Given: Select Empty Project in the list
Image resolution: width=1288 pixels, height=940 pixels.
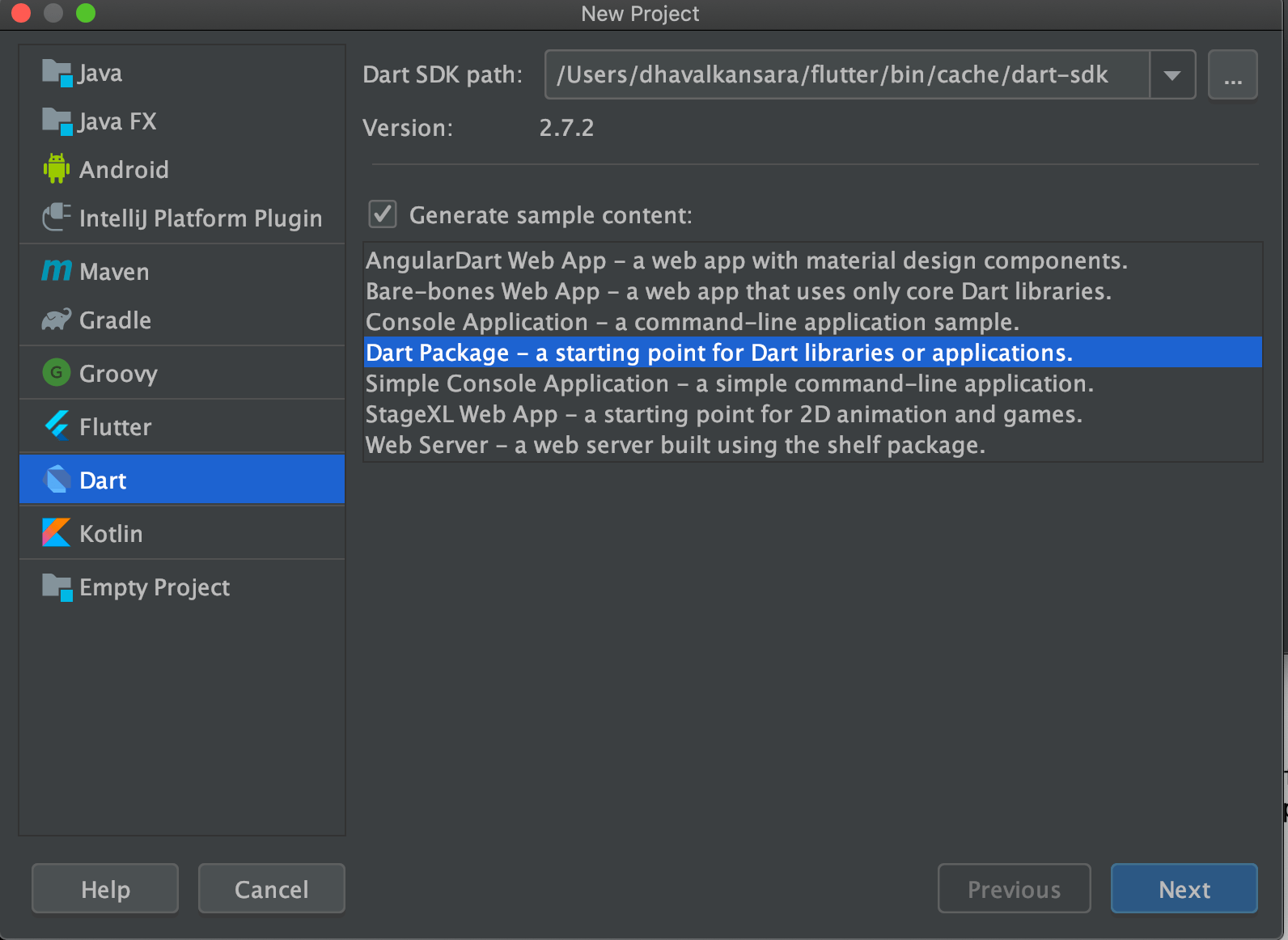Looking at the screenshot, I should coord(154,587).
